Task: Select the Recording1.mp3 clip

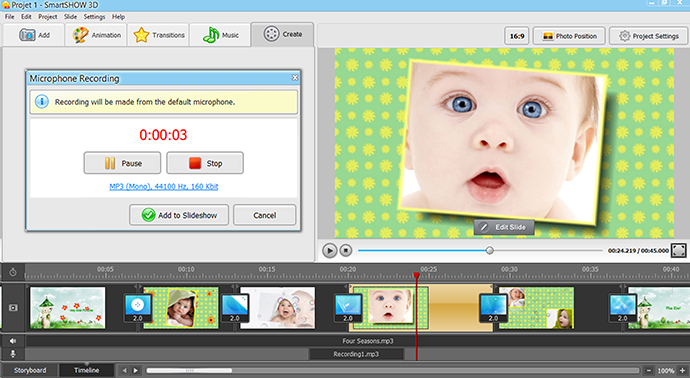Action: coord(356,354)
